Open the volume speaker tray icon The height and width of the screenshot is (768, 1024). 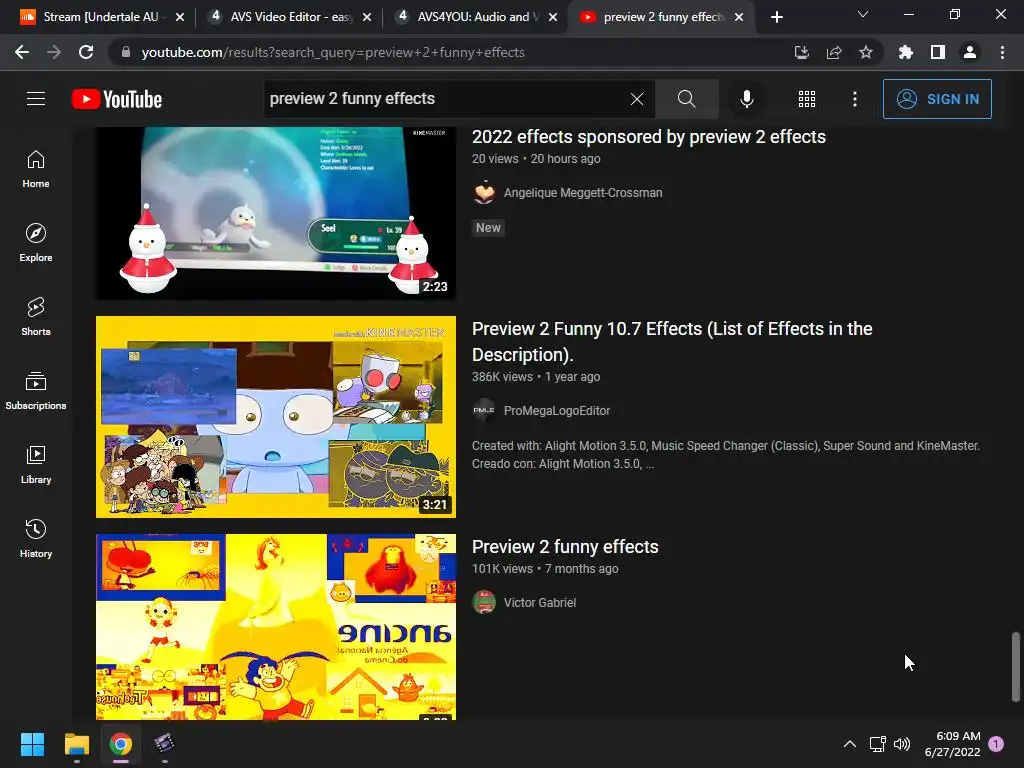pos(902,744)
